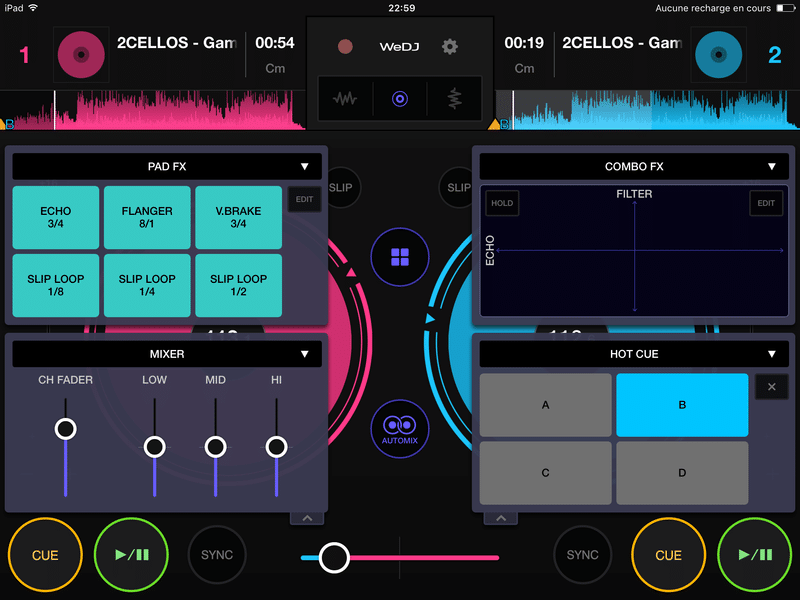This screenshot has height=600, width=800.
Task: Play/pause deck 1
Action: pos(132,555)
